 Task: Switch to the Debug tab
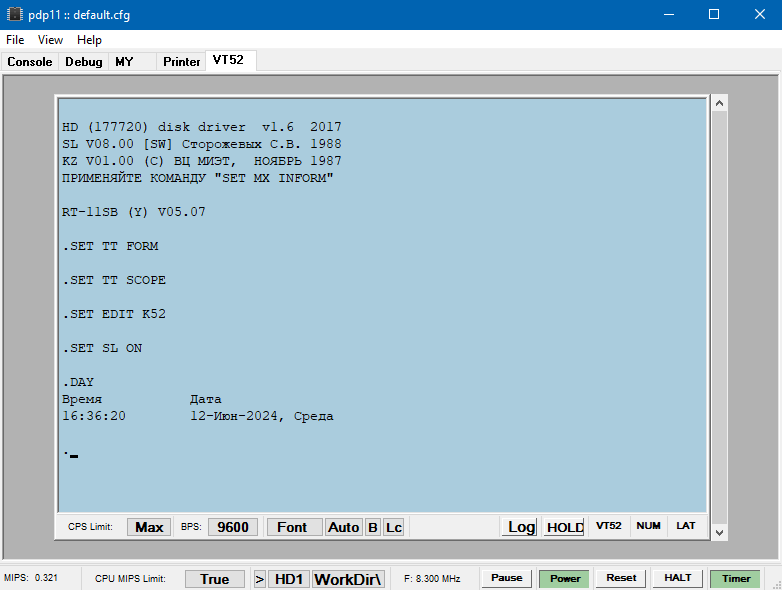(x=84, y=62)
